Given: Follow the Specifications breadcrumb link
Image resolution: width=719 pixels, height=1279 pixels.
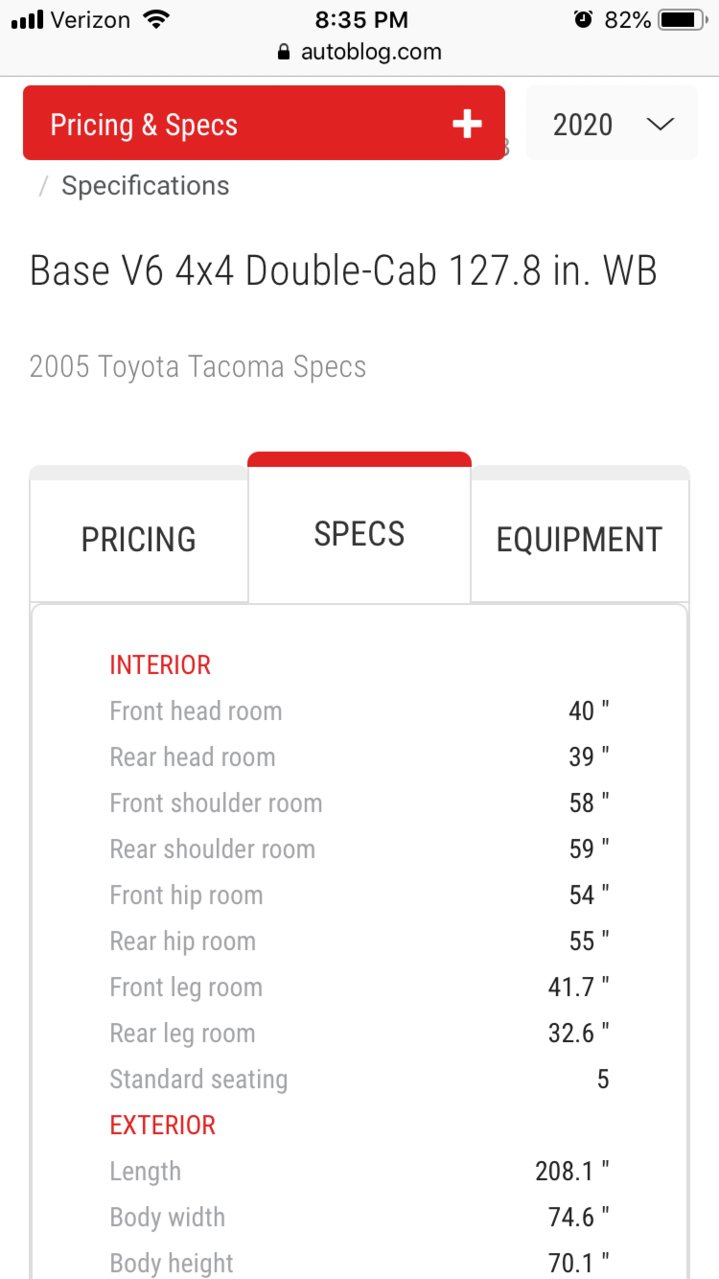Looking at the screenshot, I should click(x=145, y=186).
